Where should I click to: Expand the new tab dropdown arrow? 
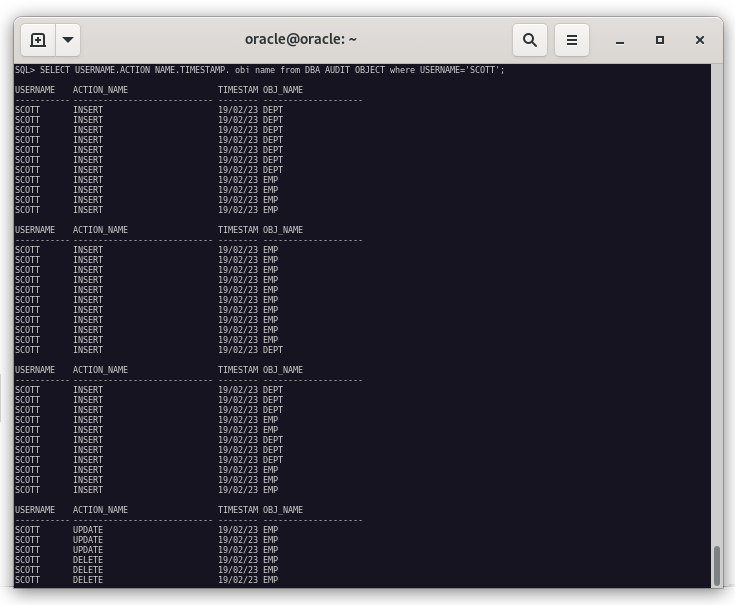(x=68, y=40)
